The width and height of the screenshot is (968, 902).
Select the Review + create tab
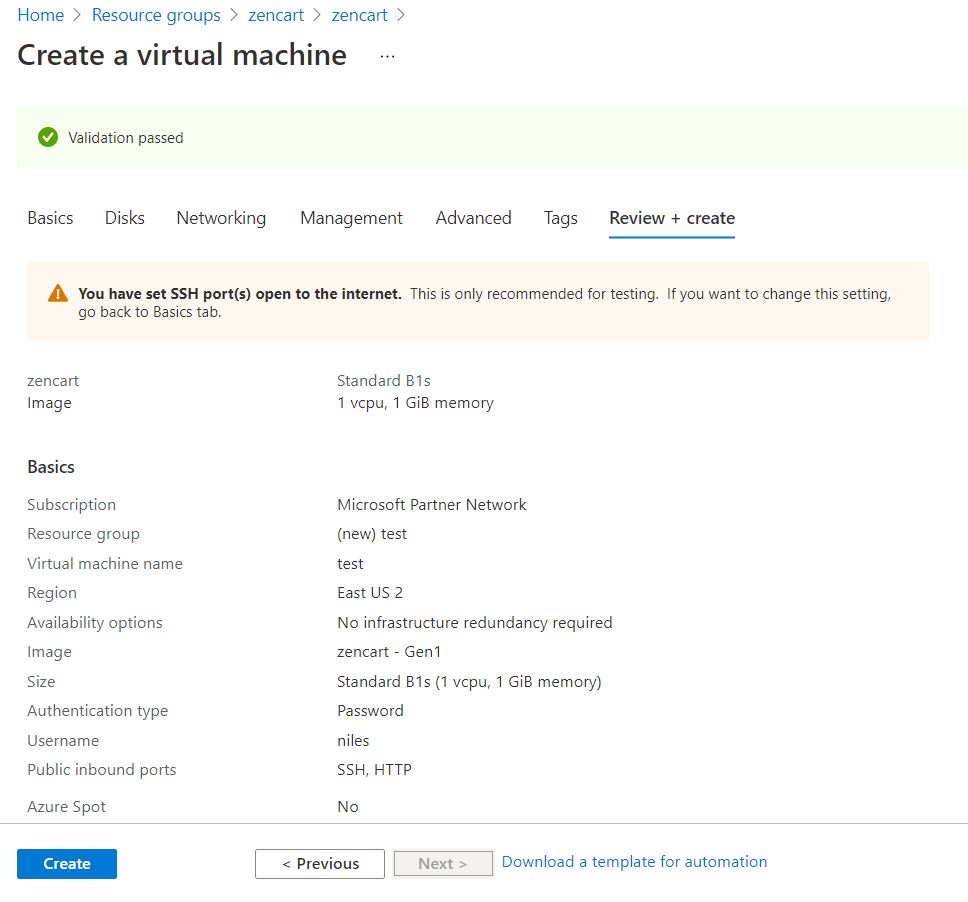tap(672, 218)
